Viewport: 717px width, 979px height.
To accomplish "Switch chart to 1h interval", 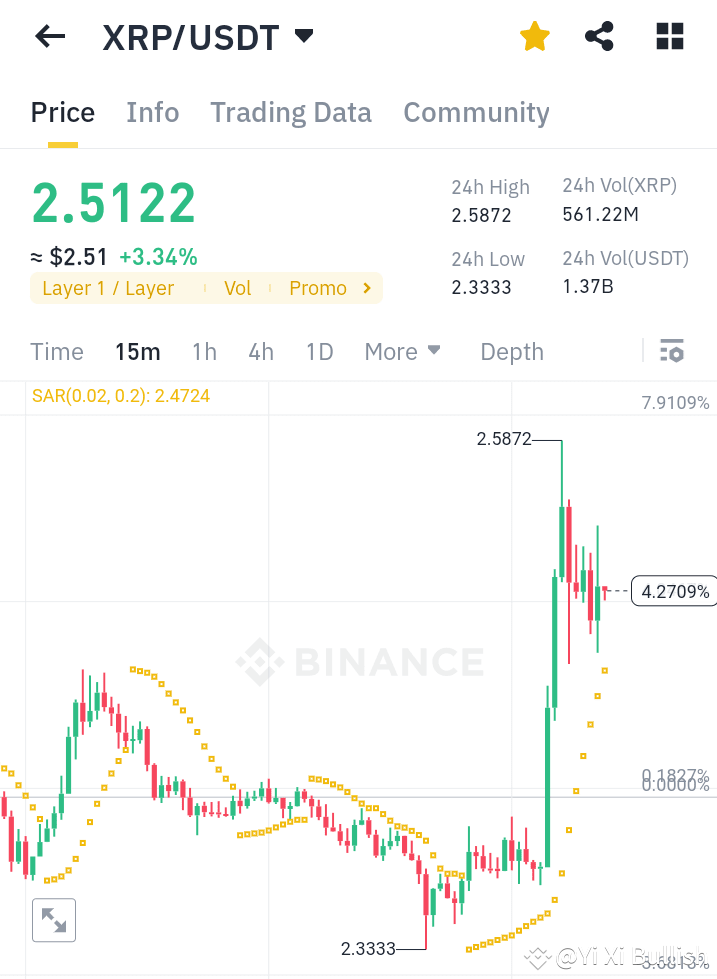I will (x=204, y=351).
